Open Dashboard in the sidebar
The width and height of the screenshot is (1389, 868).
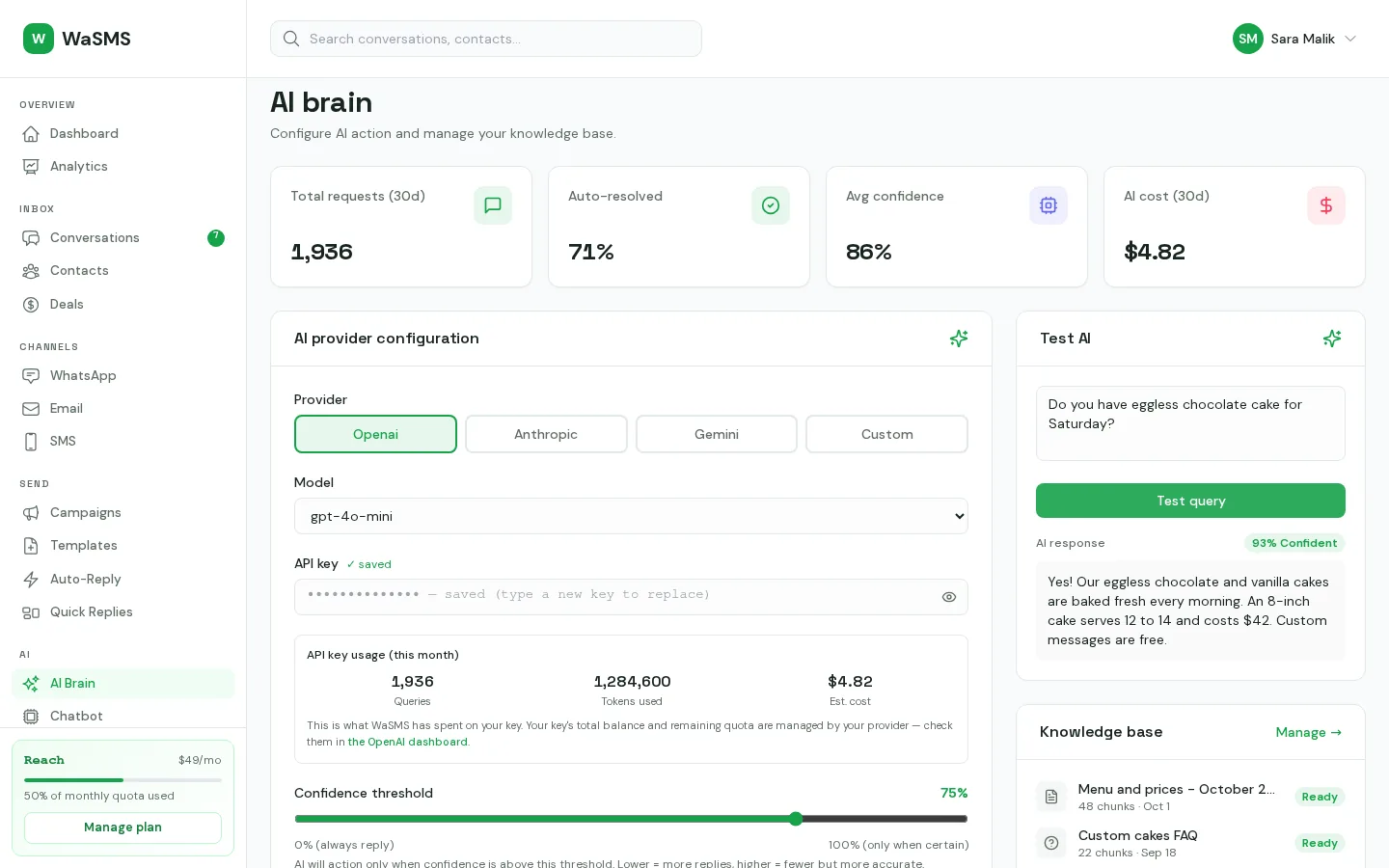click(x=123, y=134)
